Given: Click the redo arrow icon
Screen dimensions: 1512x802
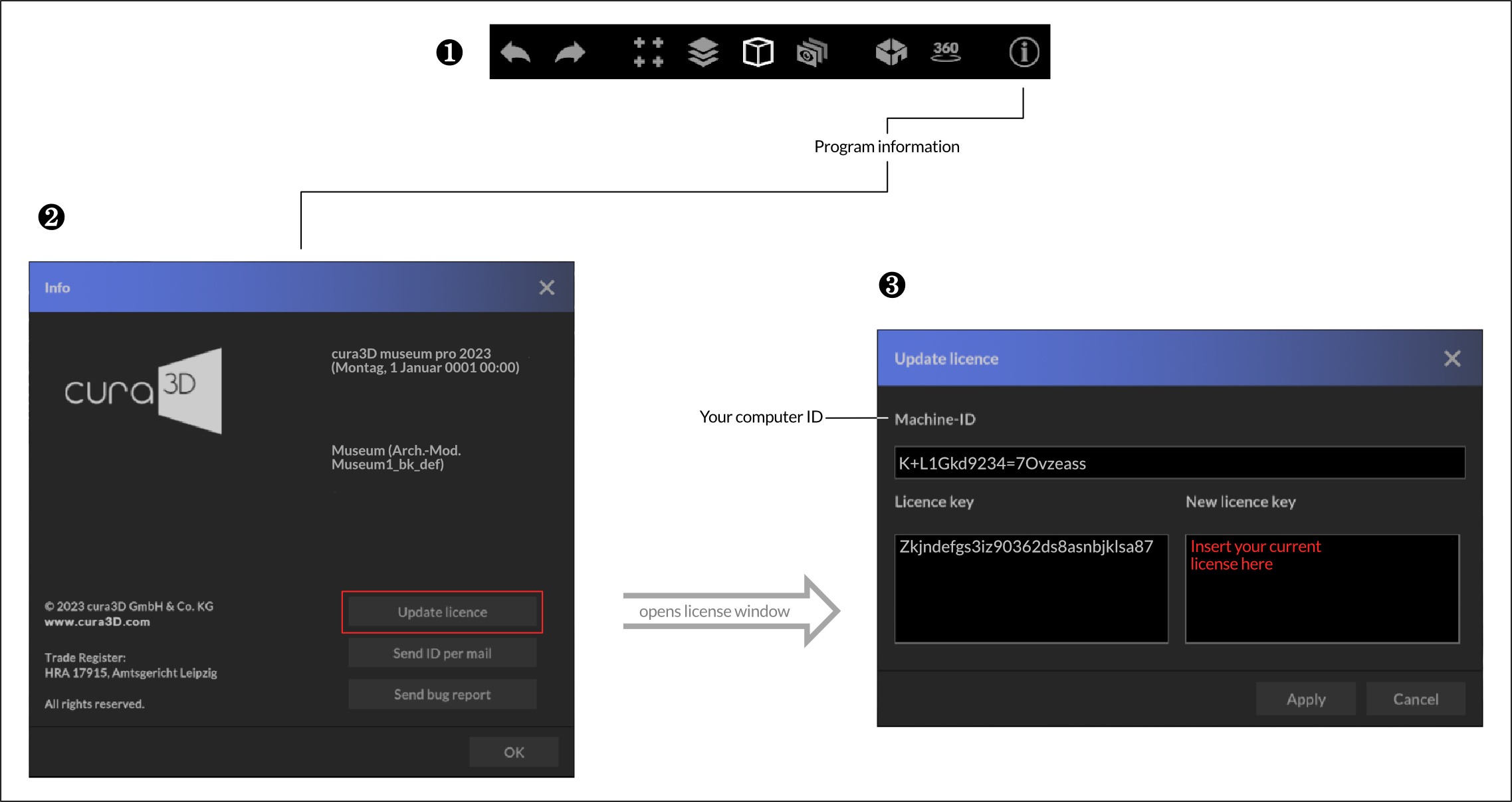Looking at the screenshot, I should pos(570,52).
